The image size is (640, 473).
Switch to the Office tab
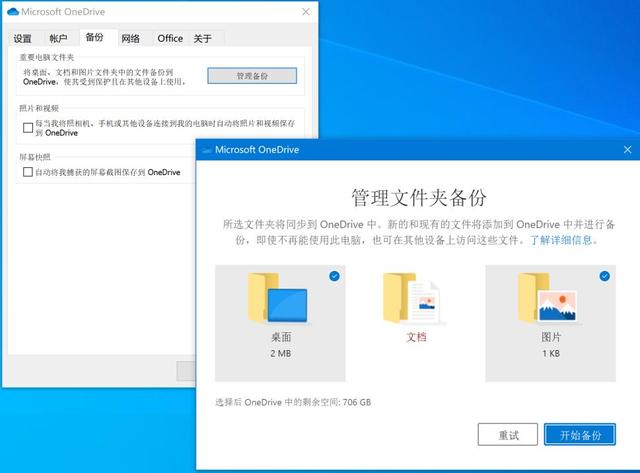tap(170, 39)
